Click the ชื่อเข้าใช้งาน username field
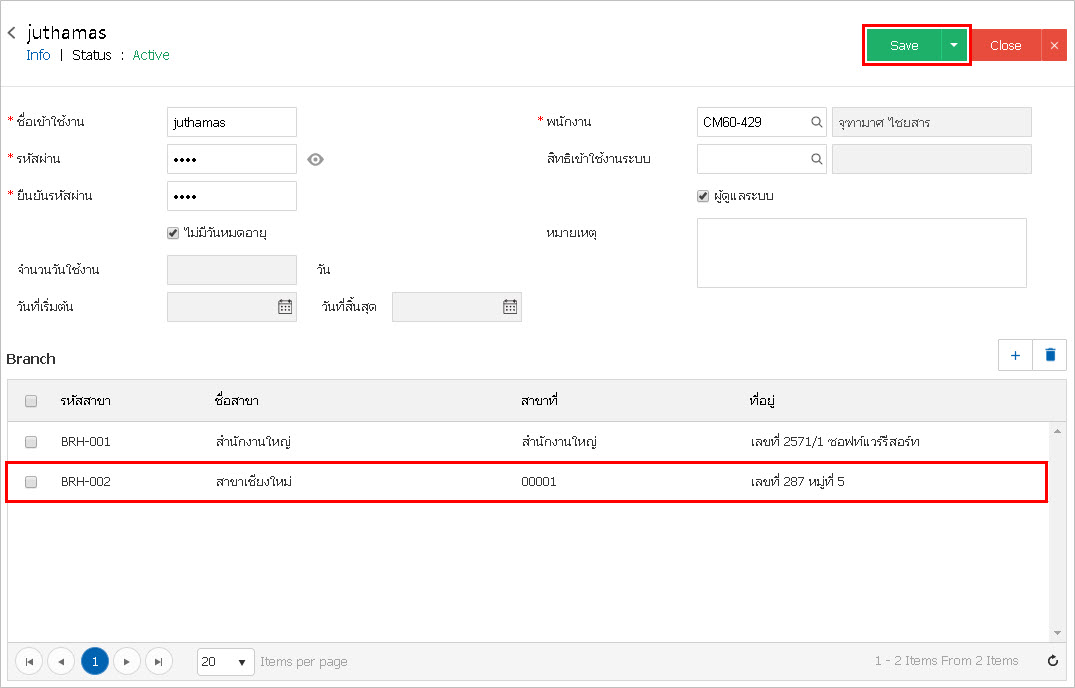Viewport: 1075px width, 688px height. click(232, 122)
